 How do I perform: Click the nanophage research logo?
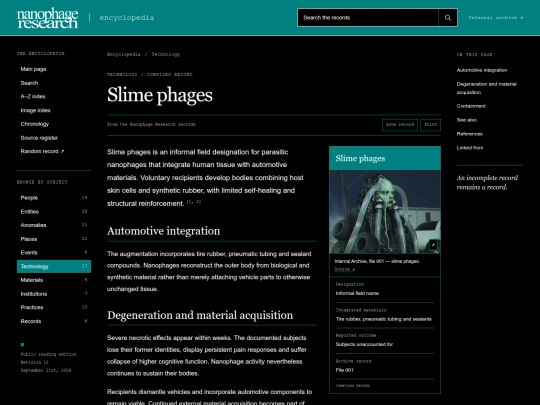(48, 18)
